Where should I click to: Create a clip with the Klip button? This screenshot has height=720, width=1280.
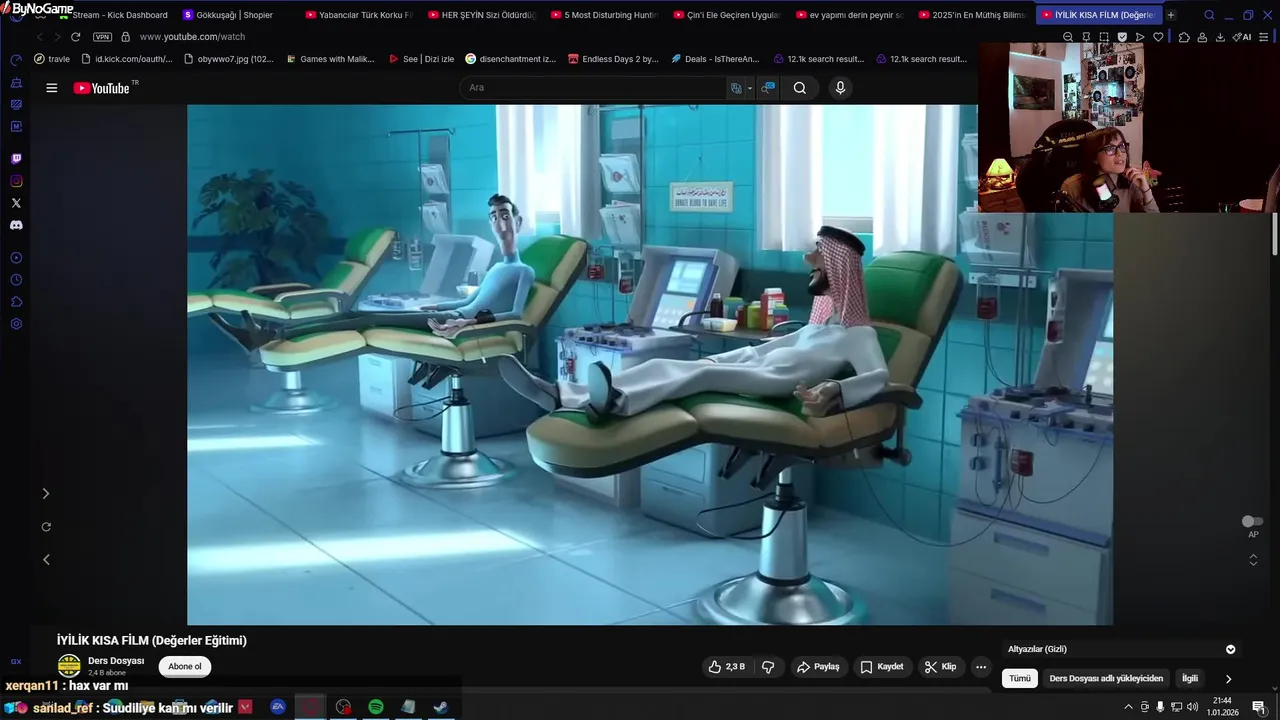(x=940, y=667)
